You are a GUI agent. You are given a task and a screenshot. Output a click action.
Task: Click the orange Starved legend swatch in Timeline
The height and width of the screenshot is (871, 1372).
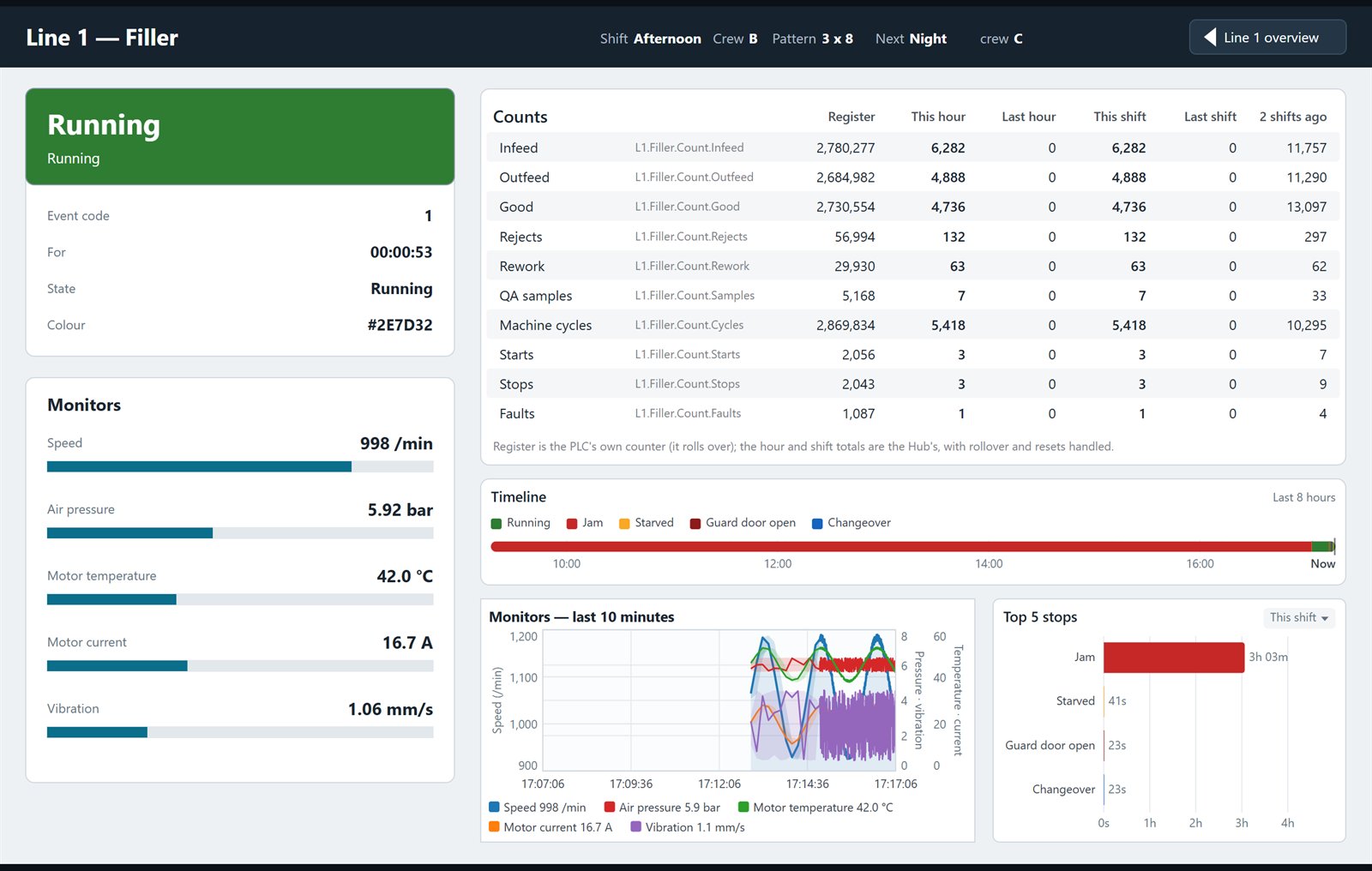624,524
